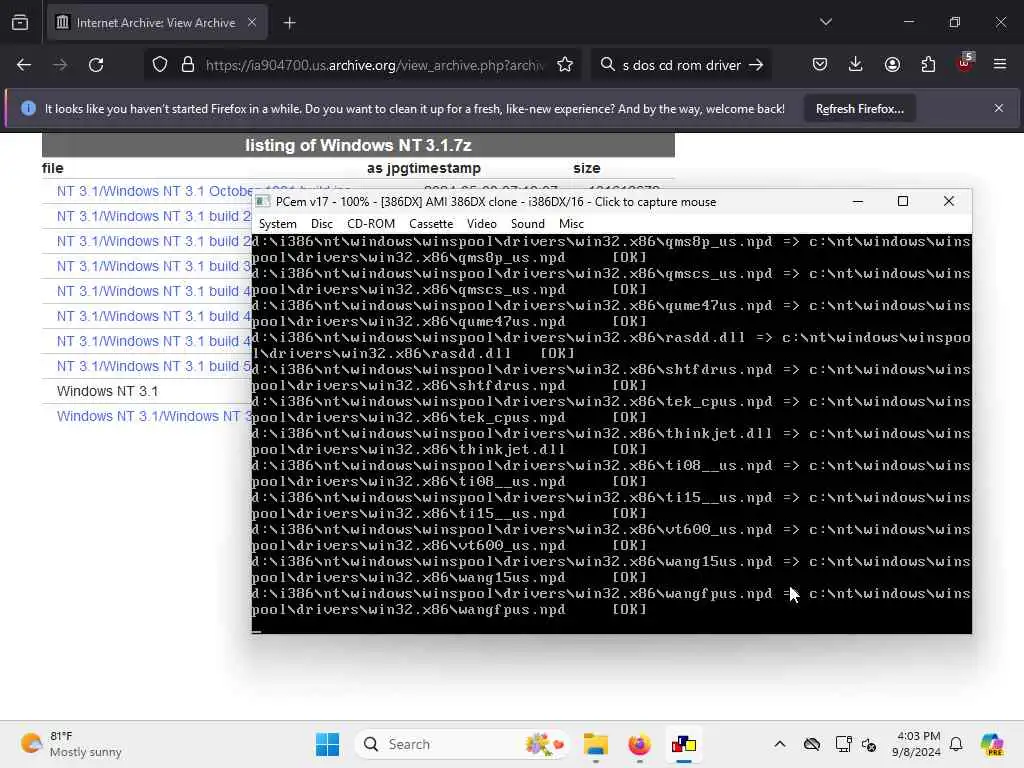Open PCem Cassette menu
The width and height of the screenshot is (1024, 768).
[431, 224]
